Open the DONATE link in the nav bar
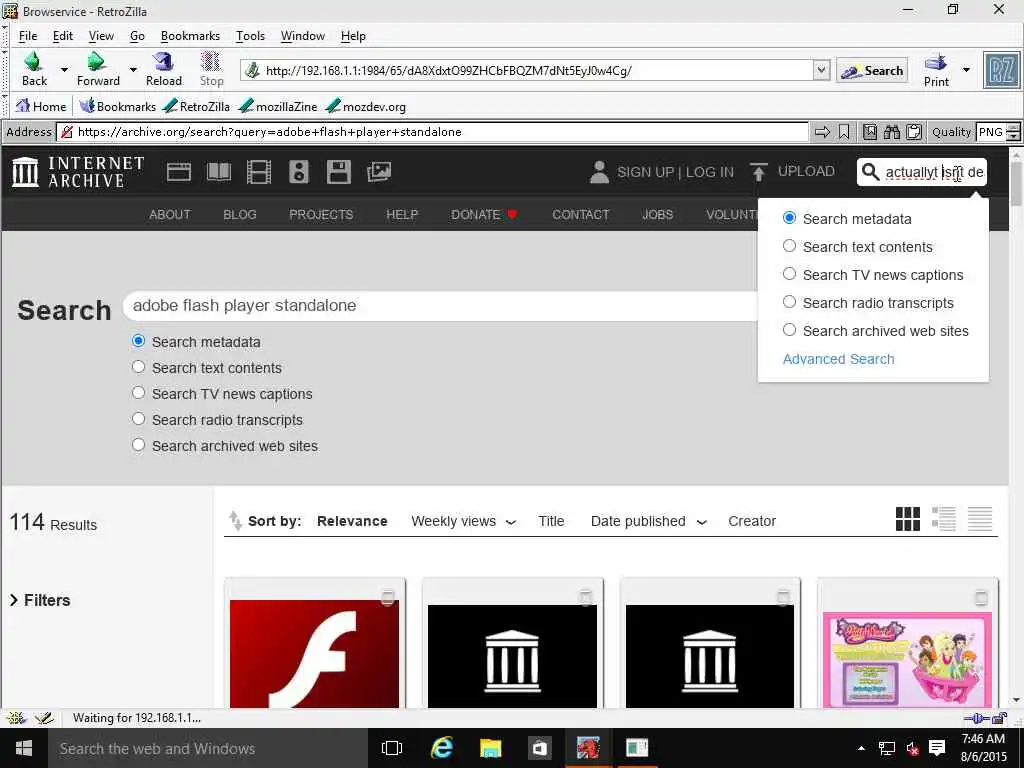Screen dimensions: 1024x768 pos(484,214)
